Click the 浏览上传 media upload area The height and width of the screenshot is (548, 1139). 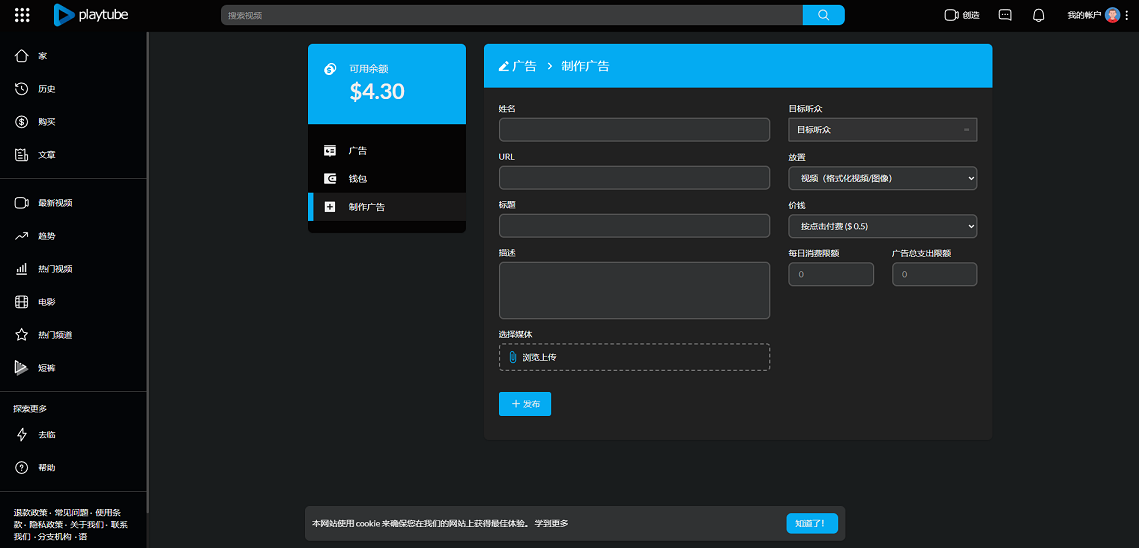634,357
